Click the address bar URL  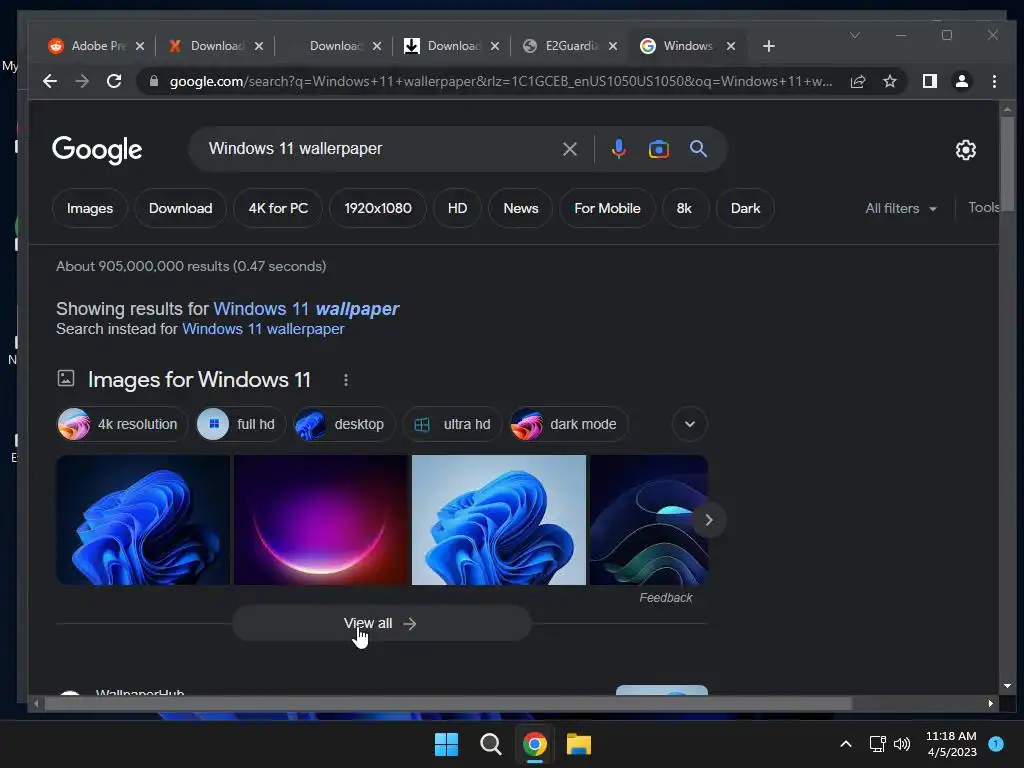pyautogui.click(x=501, y=81)
